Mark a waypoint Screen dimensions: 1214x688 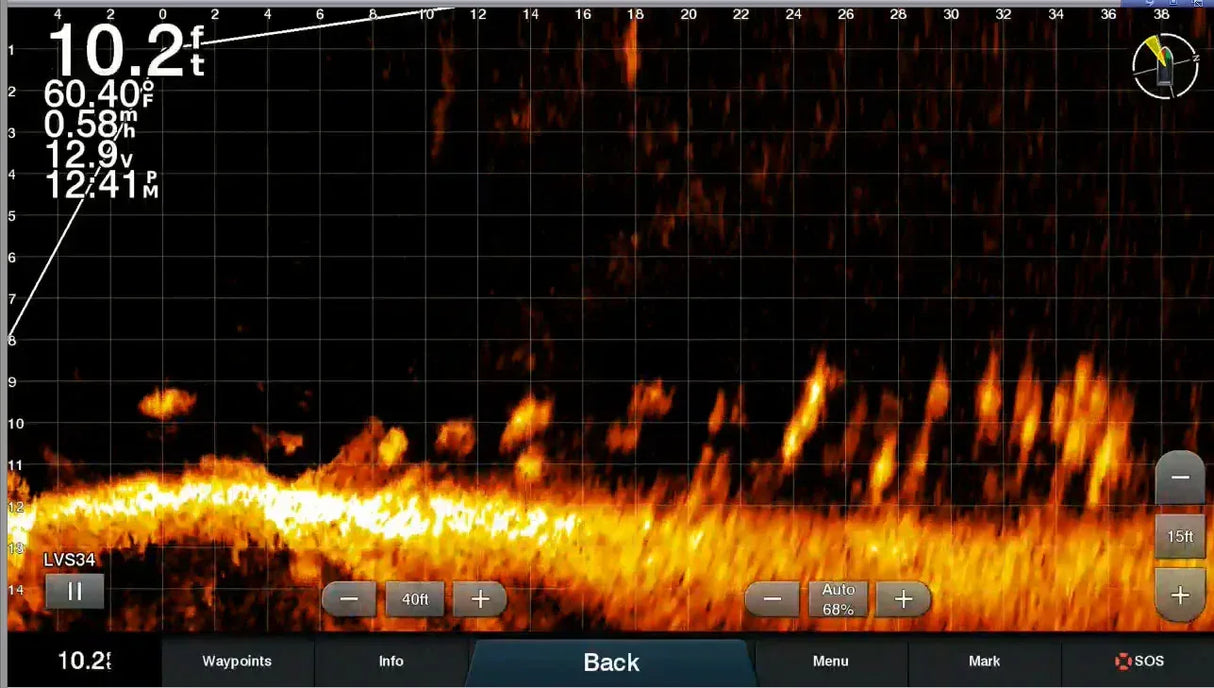click(x=986, y=661)
